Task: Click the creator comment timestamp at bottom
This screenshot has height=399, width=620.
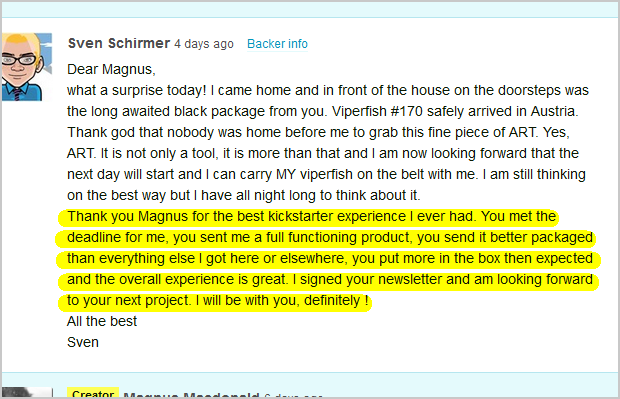Action: [x=293, y=396]
